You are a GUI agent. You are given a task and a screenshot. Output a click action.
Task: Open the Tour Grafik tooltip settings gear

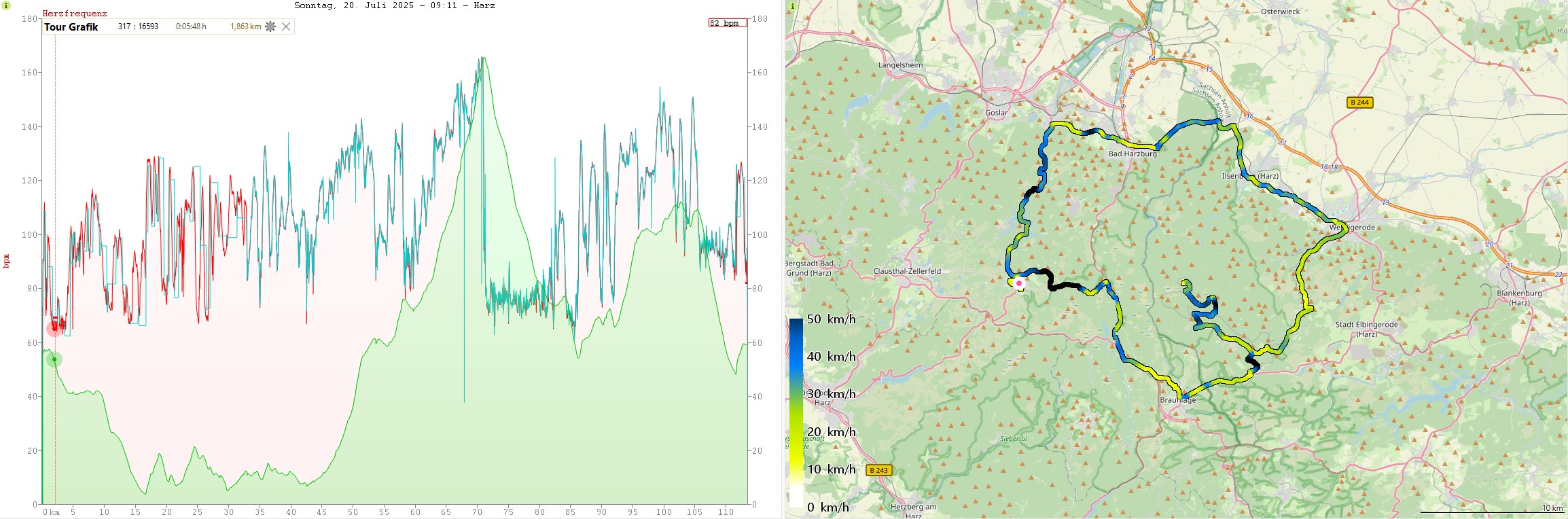pos(270,26)
